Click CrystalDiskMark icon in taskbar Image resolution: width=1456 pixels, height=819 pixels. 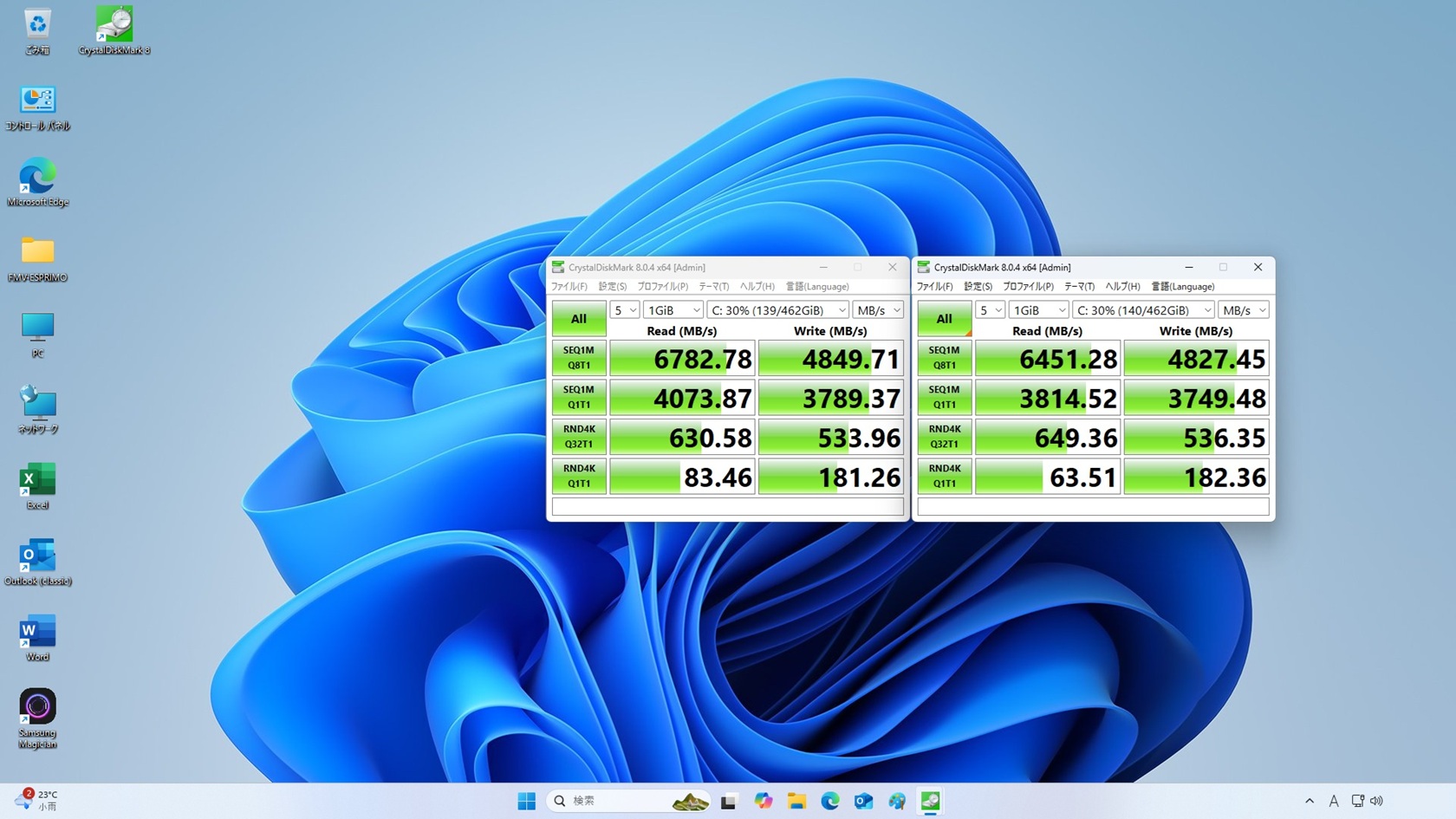pos(930,801)
